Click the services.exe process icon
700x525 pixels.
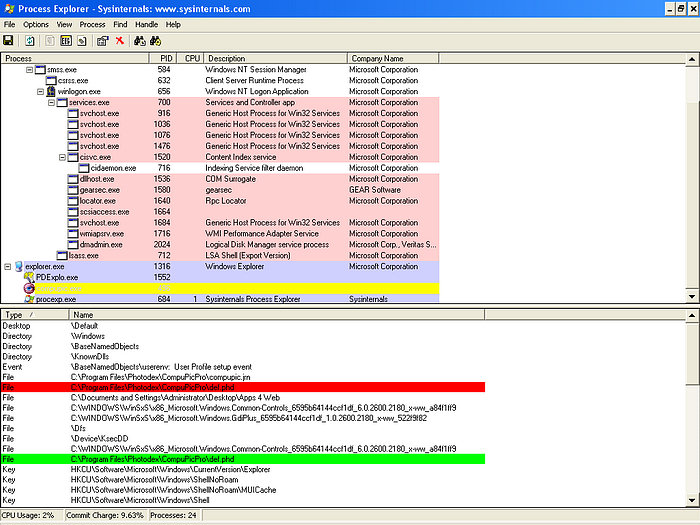click(x=62, y=103)
